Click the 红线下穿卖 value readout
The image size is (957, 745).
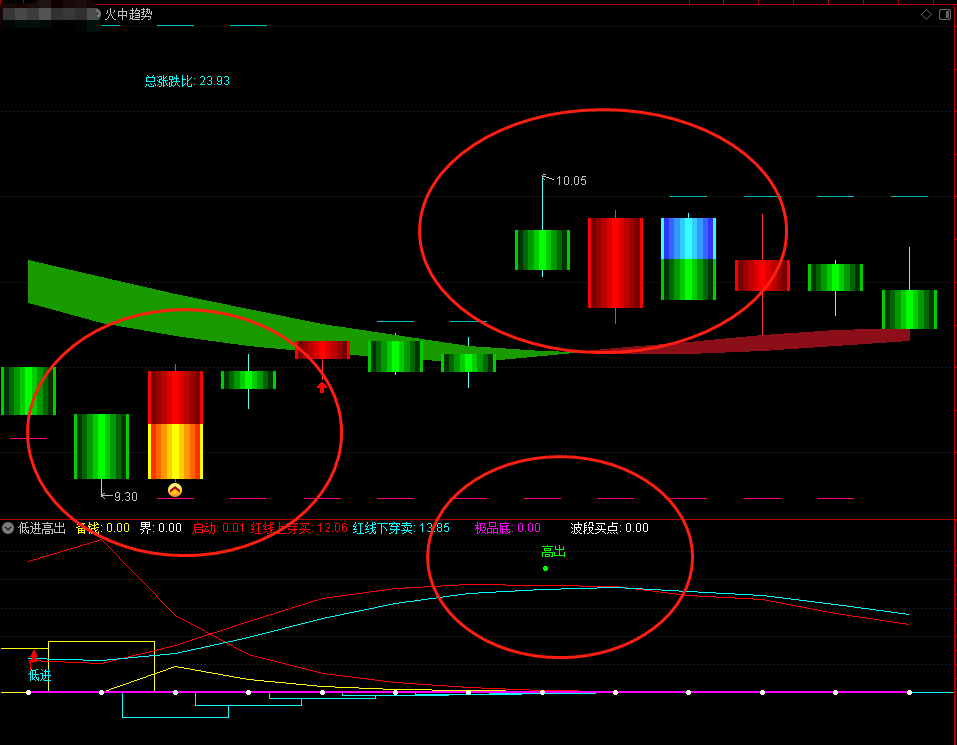tap(401, 528)
